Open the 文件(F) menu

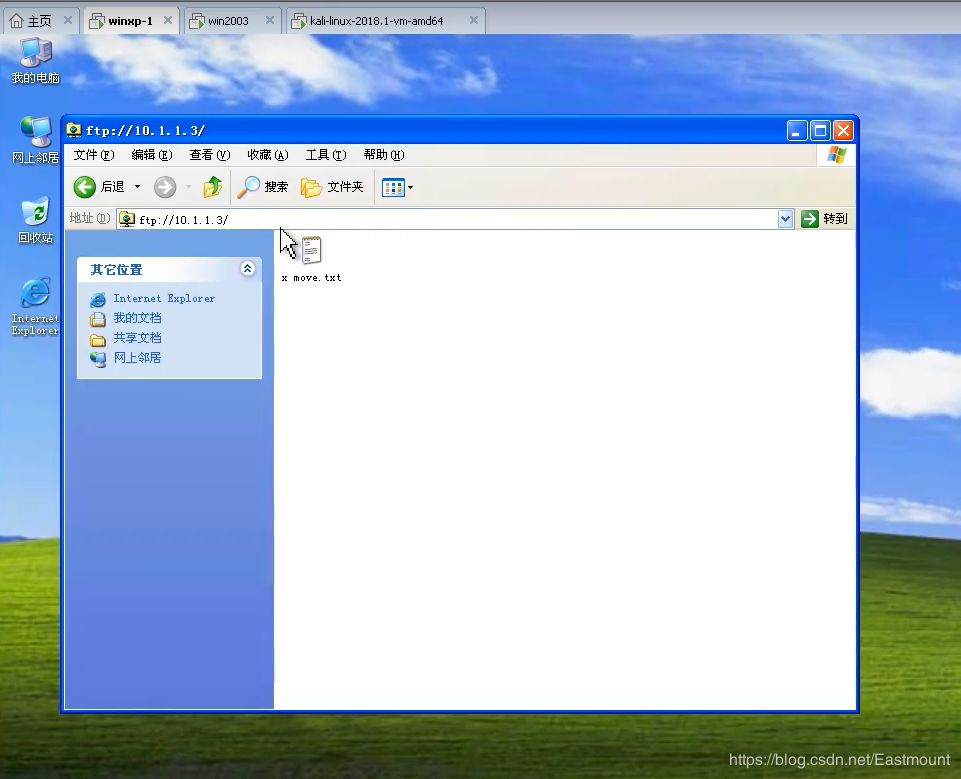pyautogui.click(x=93, y=155)
